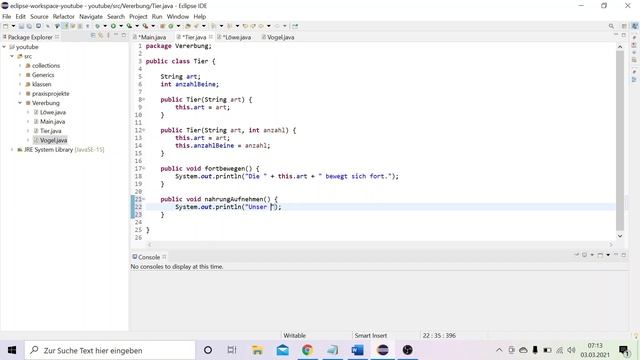Screen dimensions: 640x360
Task: Click the Save icon in the toolbar
Action: tap(21, 26)
